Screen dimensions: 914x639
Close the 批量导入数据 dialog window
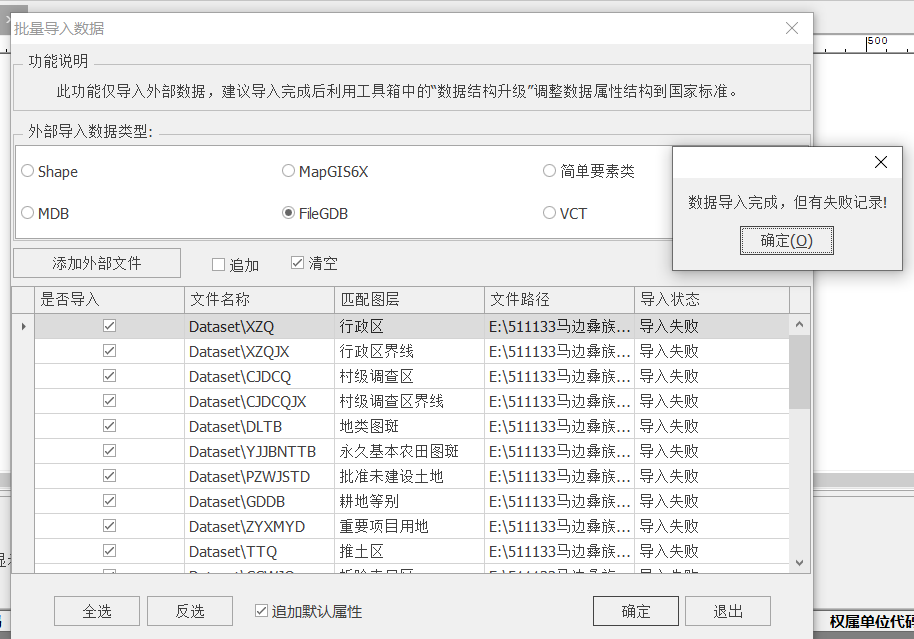coord(792,29)
